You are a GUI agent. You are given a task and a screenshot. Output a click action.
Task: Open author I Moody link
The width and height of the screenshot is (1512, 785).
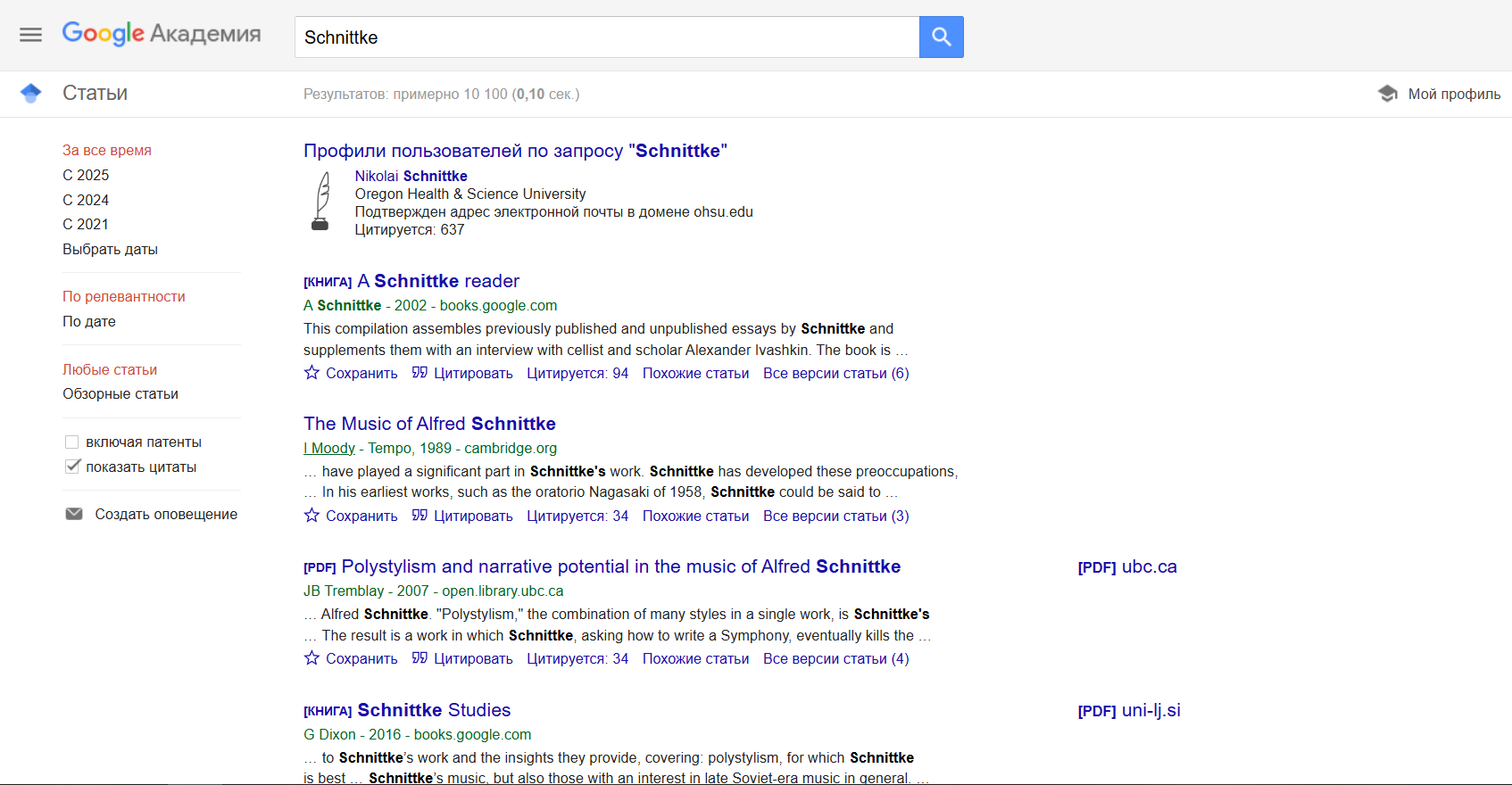coord(329,448)
